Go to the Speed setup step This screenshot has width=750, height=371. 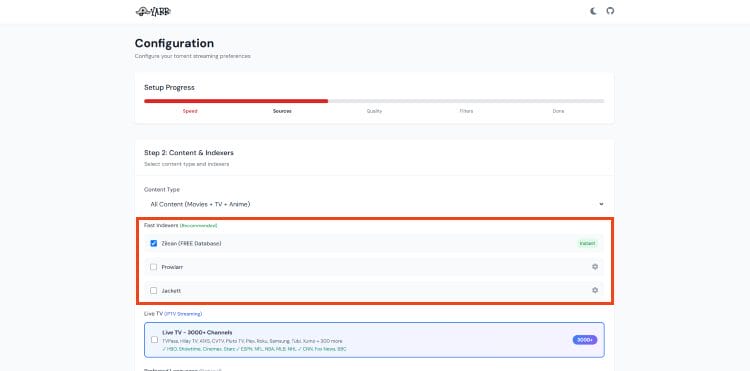[190, 111]
